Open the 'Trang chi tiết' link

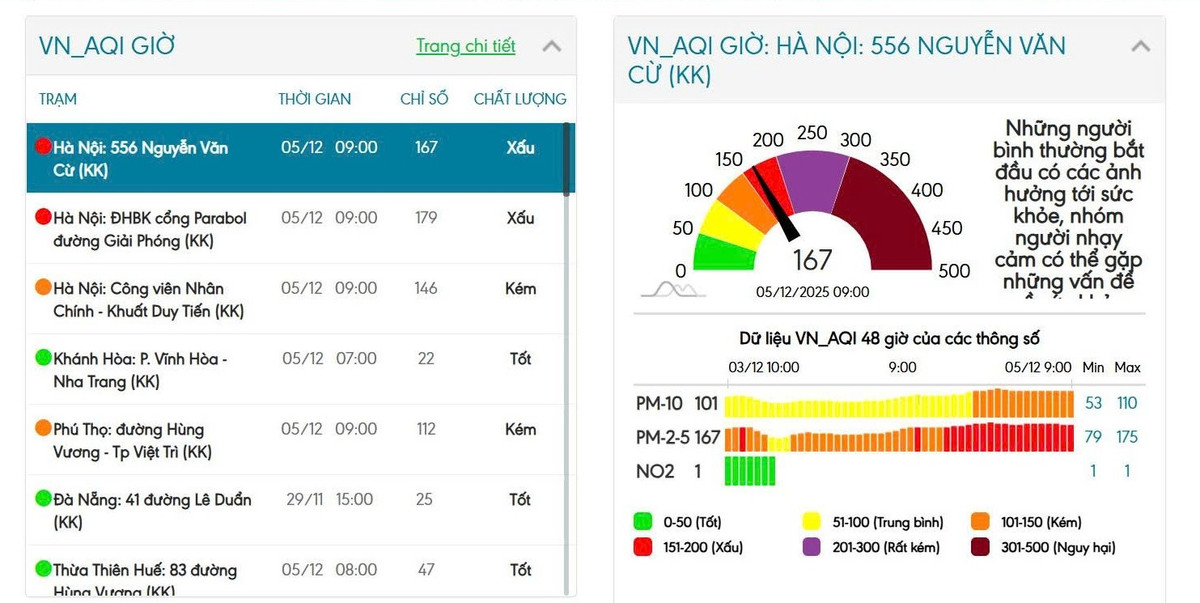[x=465, y=46]
